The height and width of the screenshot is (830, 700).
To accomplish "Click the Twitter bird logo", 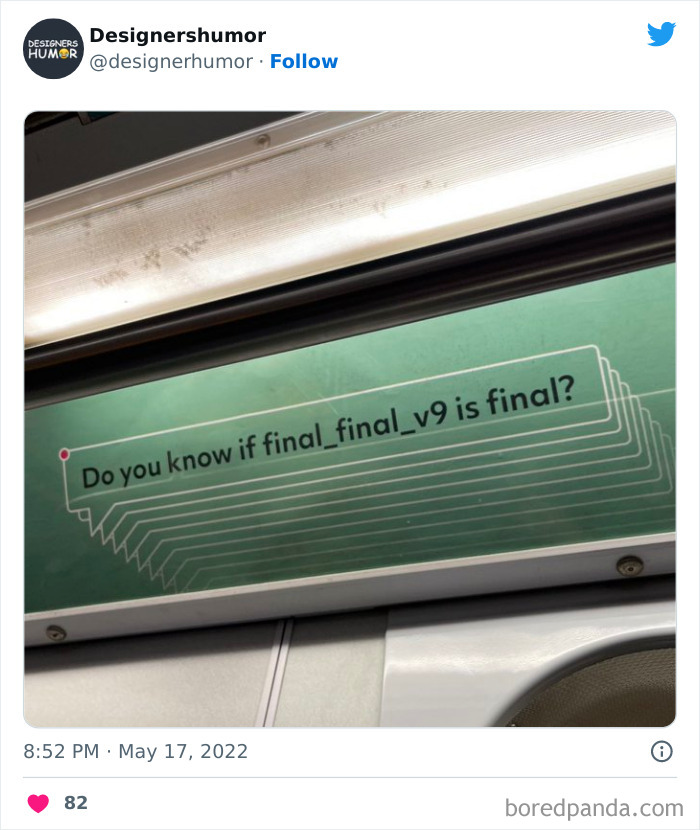I will (x=661, y=34).
